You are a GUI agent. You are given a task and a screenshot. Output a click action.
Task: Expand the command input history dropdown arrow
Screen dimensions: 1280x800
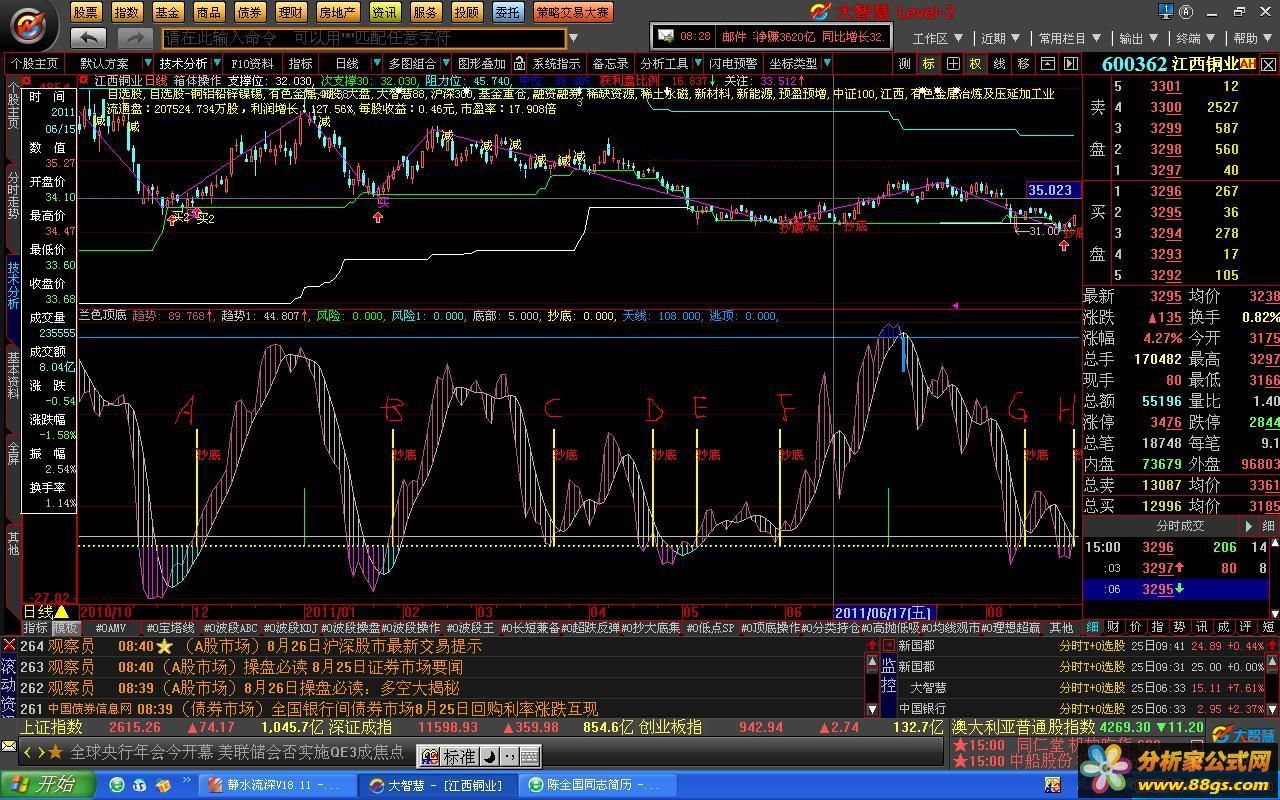(574, 38)
